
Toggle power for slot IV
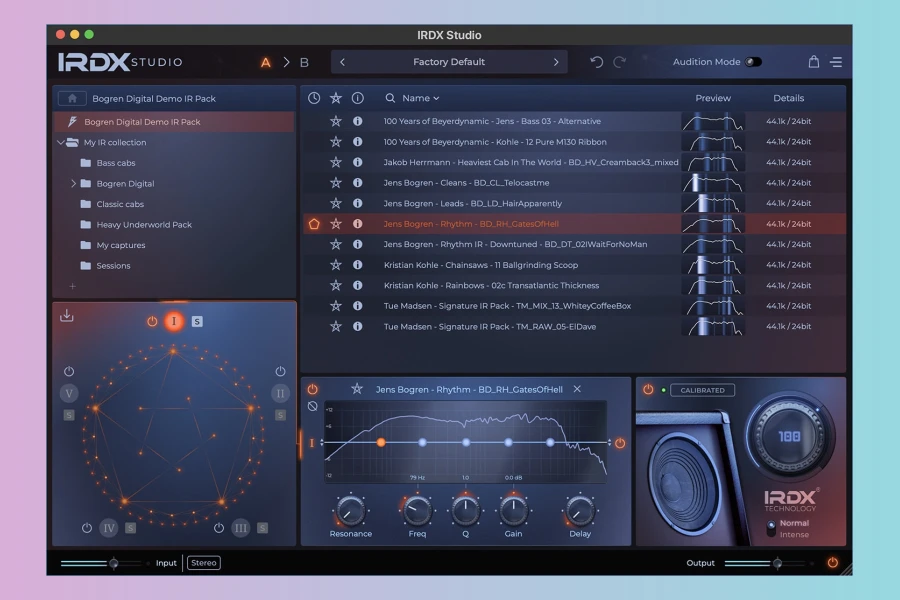point(87,528)
